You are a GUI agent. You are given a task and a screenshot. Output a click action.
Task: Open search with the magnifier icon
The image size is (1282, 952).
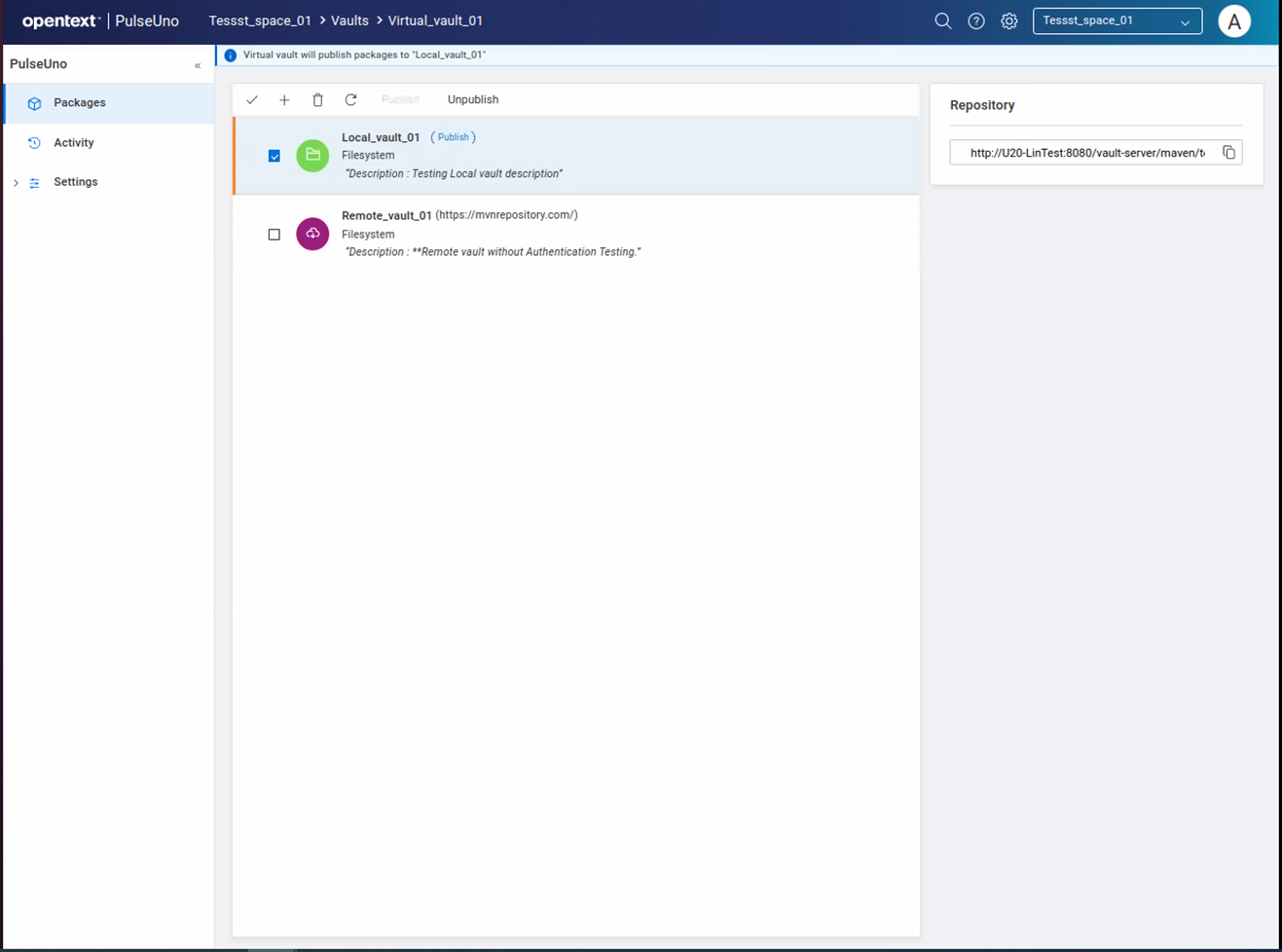pyautogui.click(x=942, y=21)
